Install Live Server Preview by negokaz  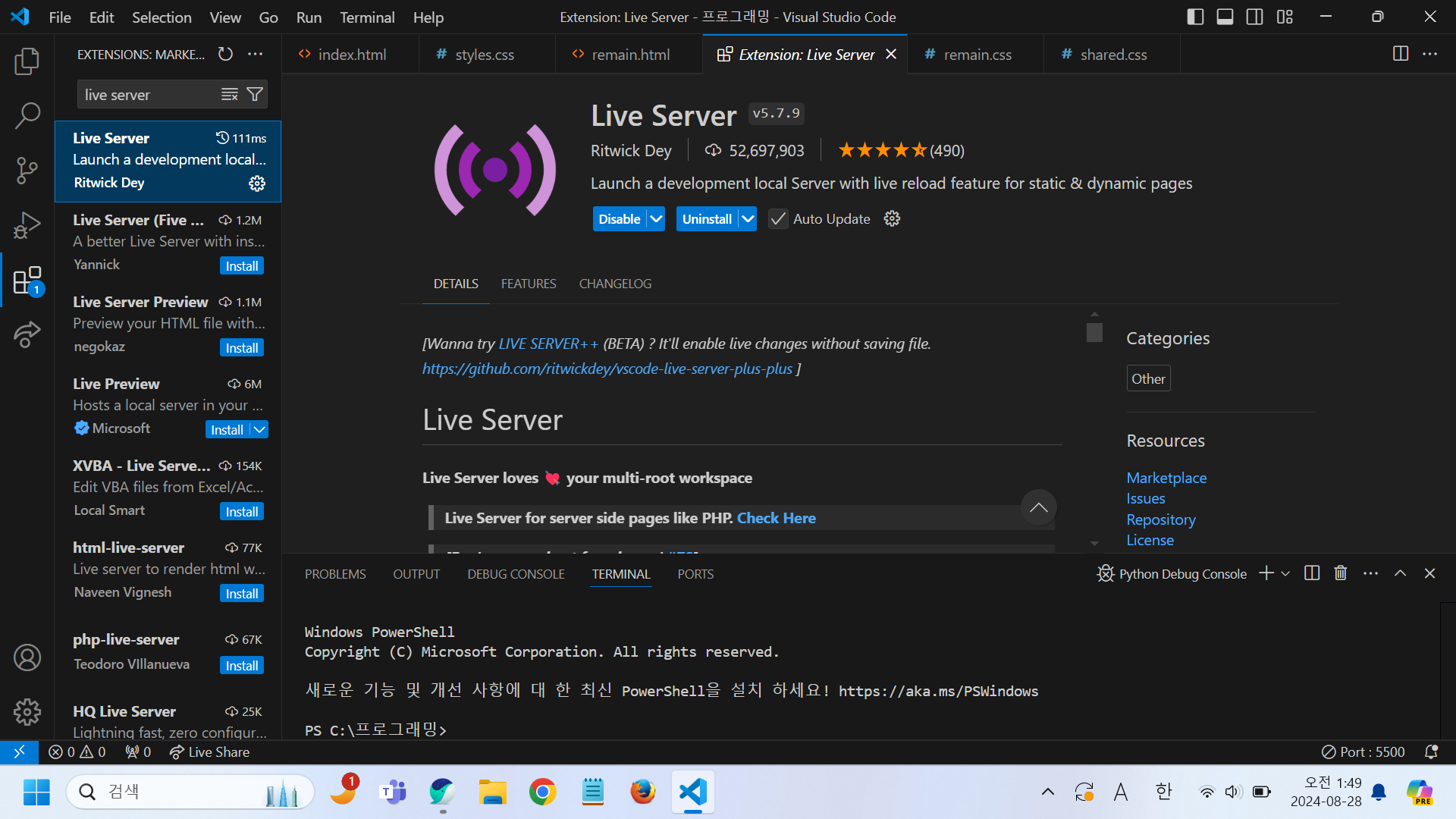pos(241,348)
